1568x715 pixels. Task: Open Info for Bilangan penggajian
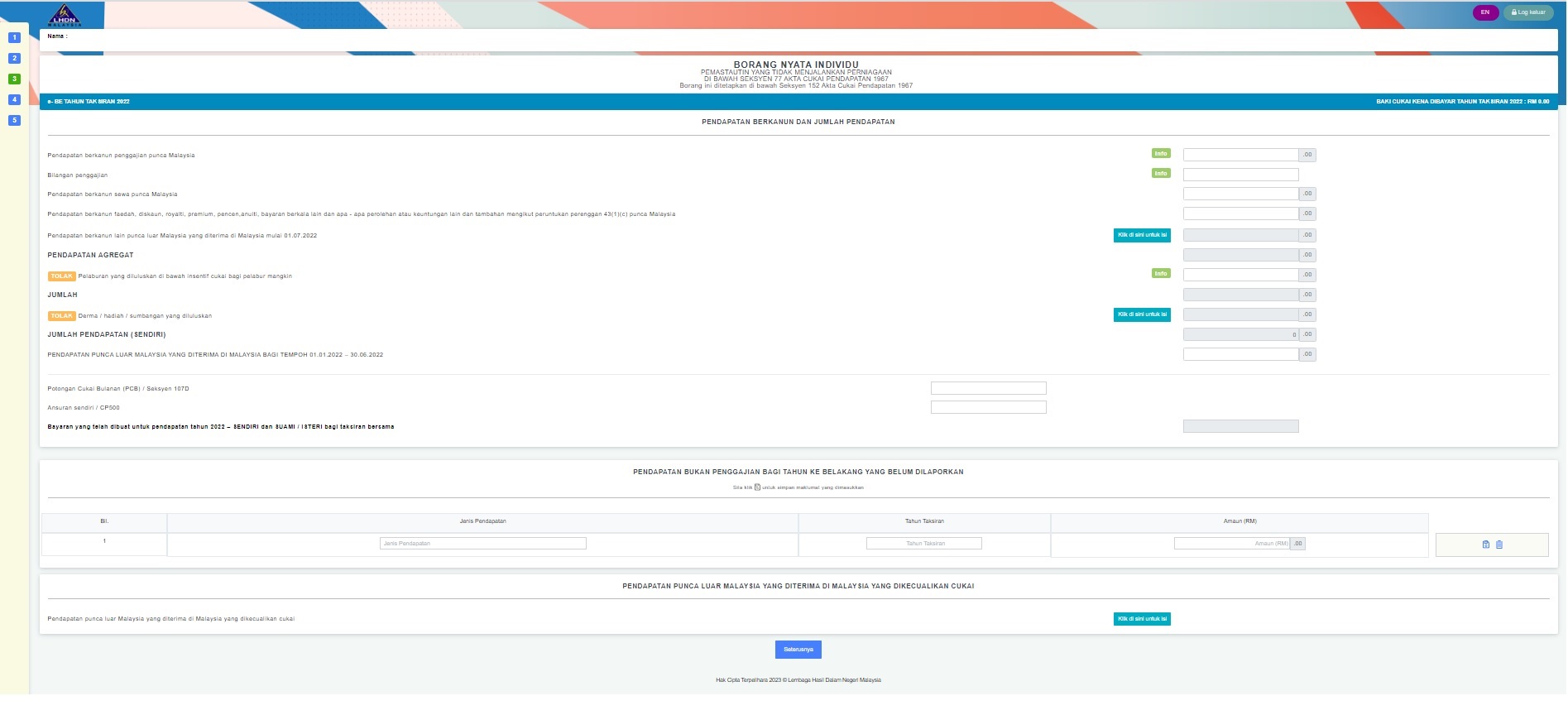[x=1161, y=174]
